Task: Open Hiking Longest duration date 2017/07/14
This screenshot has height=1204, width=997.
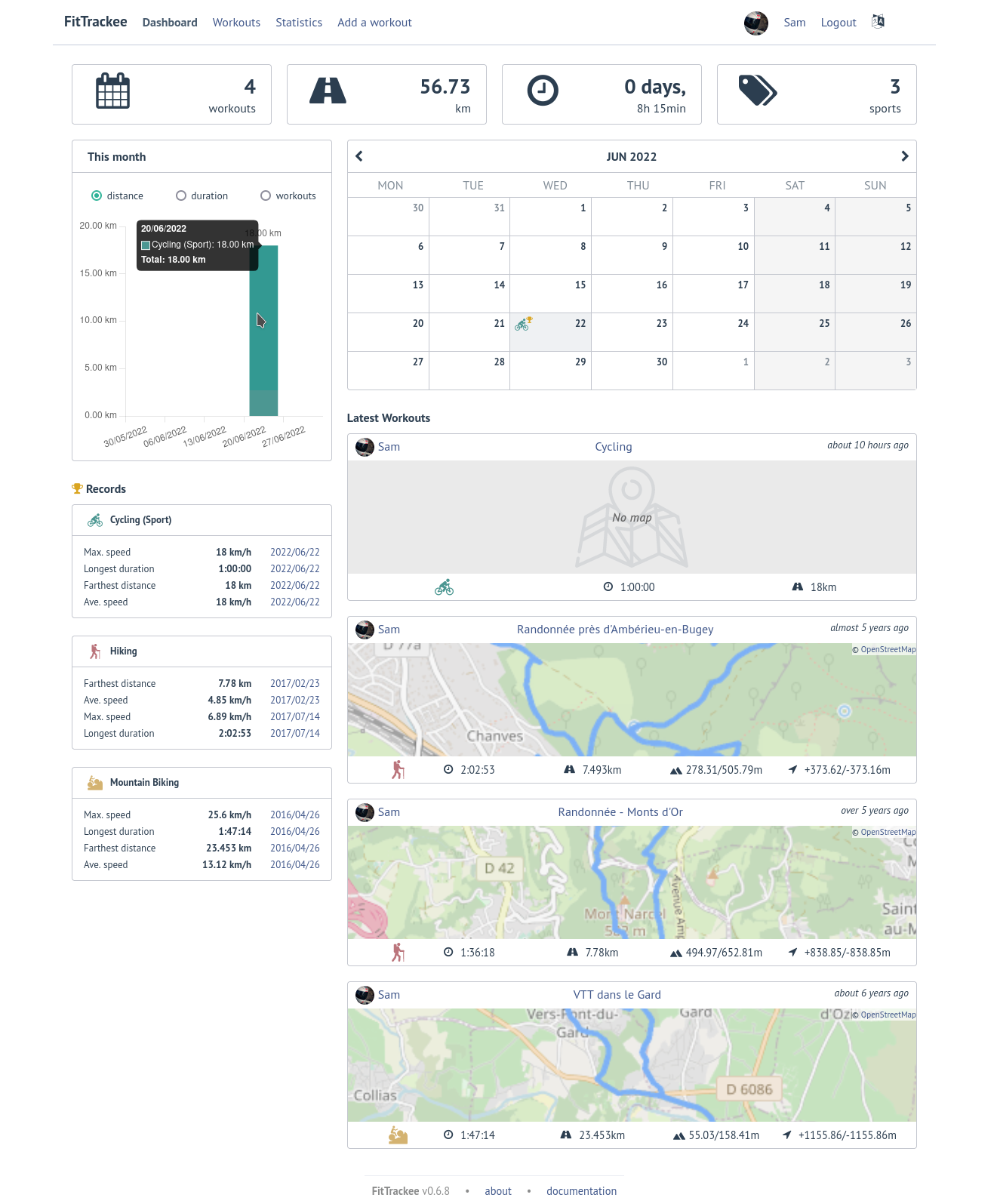Action: (x=295, y=734)
